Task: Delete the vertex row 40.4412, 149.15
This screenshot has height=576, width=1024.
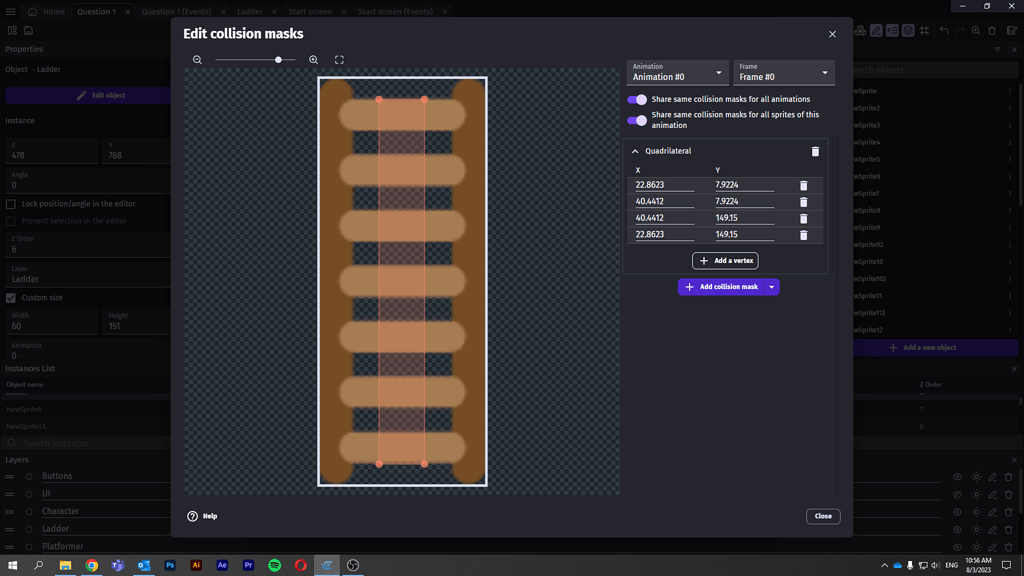Action: coord(803,218)
